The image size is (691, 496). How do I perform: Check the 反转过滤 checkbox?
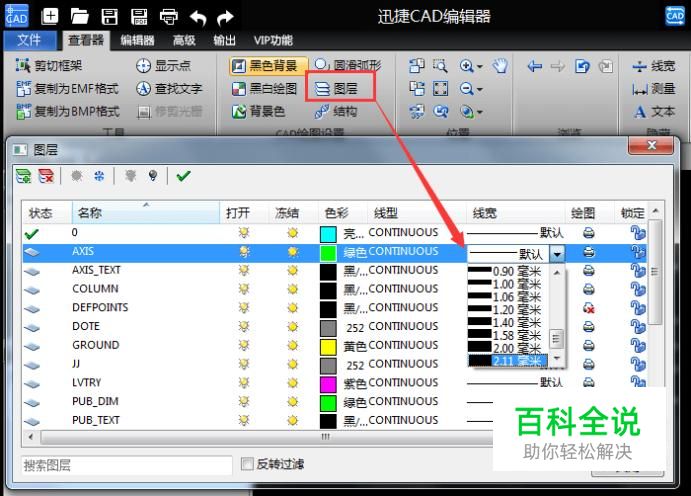(x=247, y=464)
